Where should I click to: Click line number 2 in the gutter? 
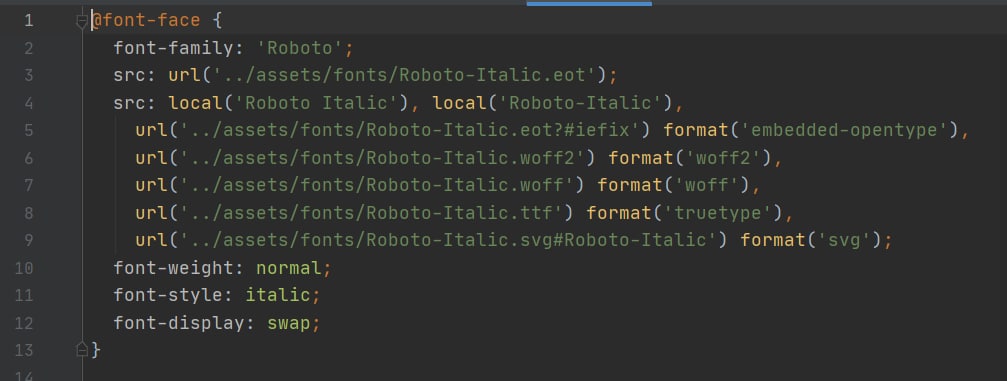[x=29, y=48]
